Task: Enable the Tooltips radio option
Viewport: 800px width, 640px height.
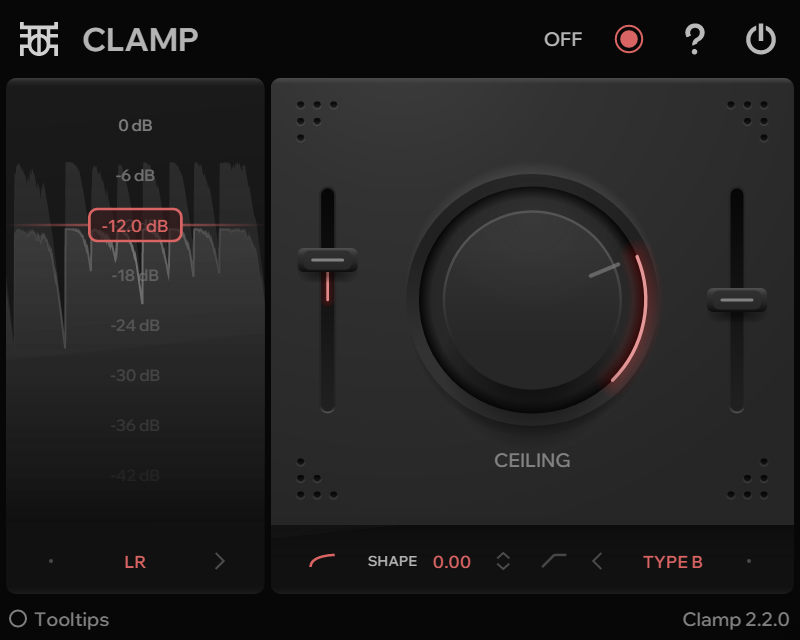Action: (x=18, y=619)
